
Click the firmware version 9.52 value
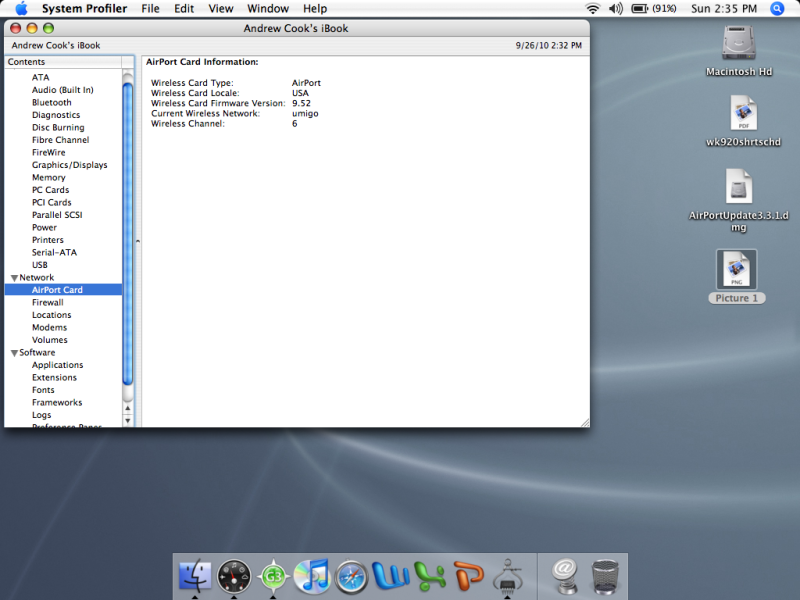coord(301,103)
